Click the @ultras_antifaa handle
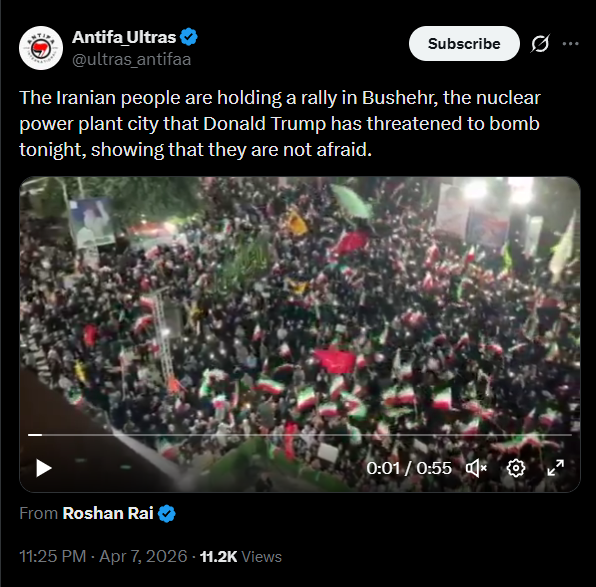The width and height of the screenshot is (596, 587). pyautogui.click(x=132, y=59)
